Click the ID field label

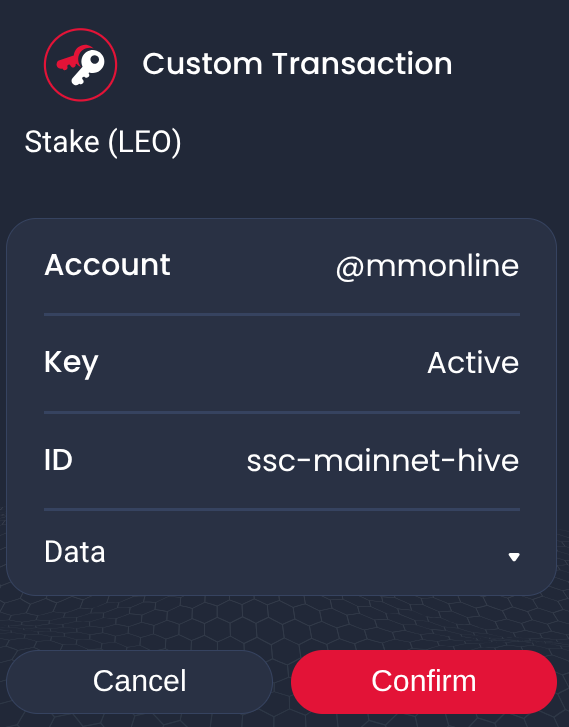[x=58, y=460]
